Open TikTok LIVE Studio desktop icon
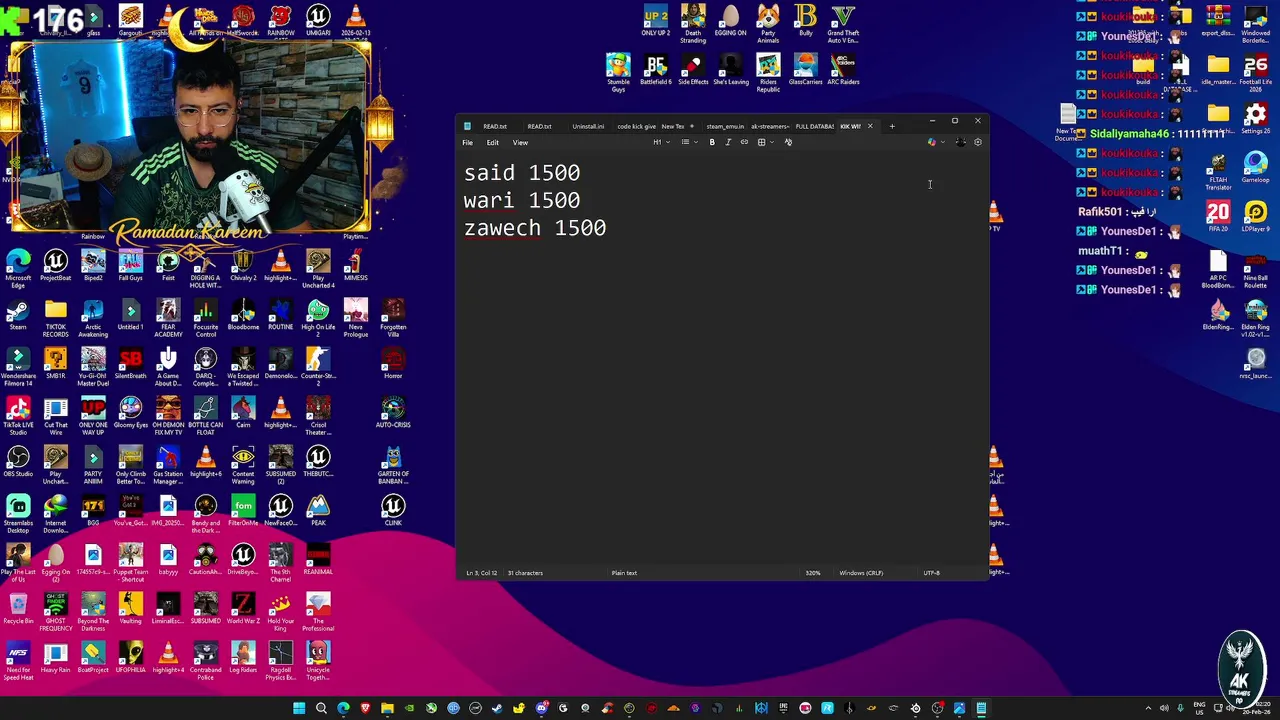The image size is (1280, 720). click(18, 413)
